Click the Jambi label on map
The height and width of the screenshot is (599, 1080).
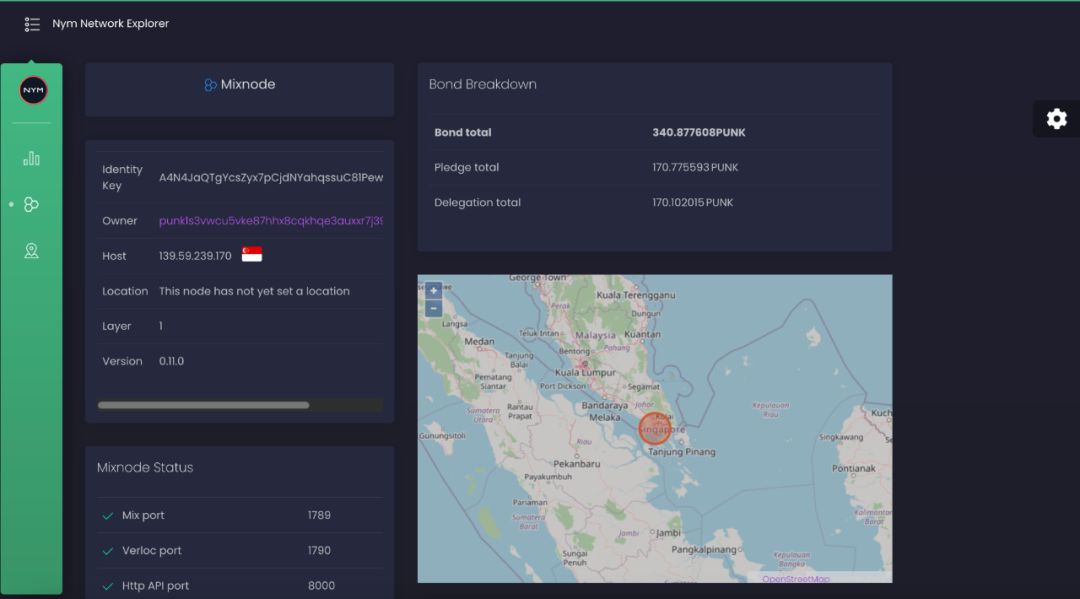coord(668,533)
